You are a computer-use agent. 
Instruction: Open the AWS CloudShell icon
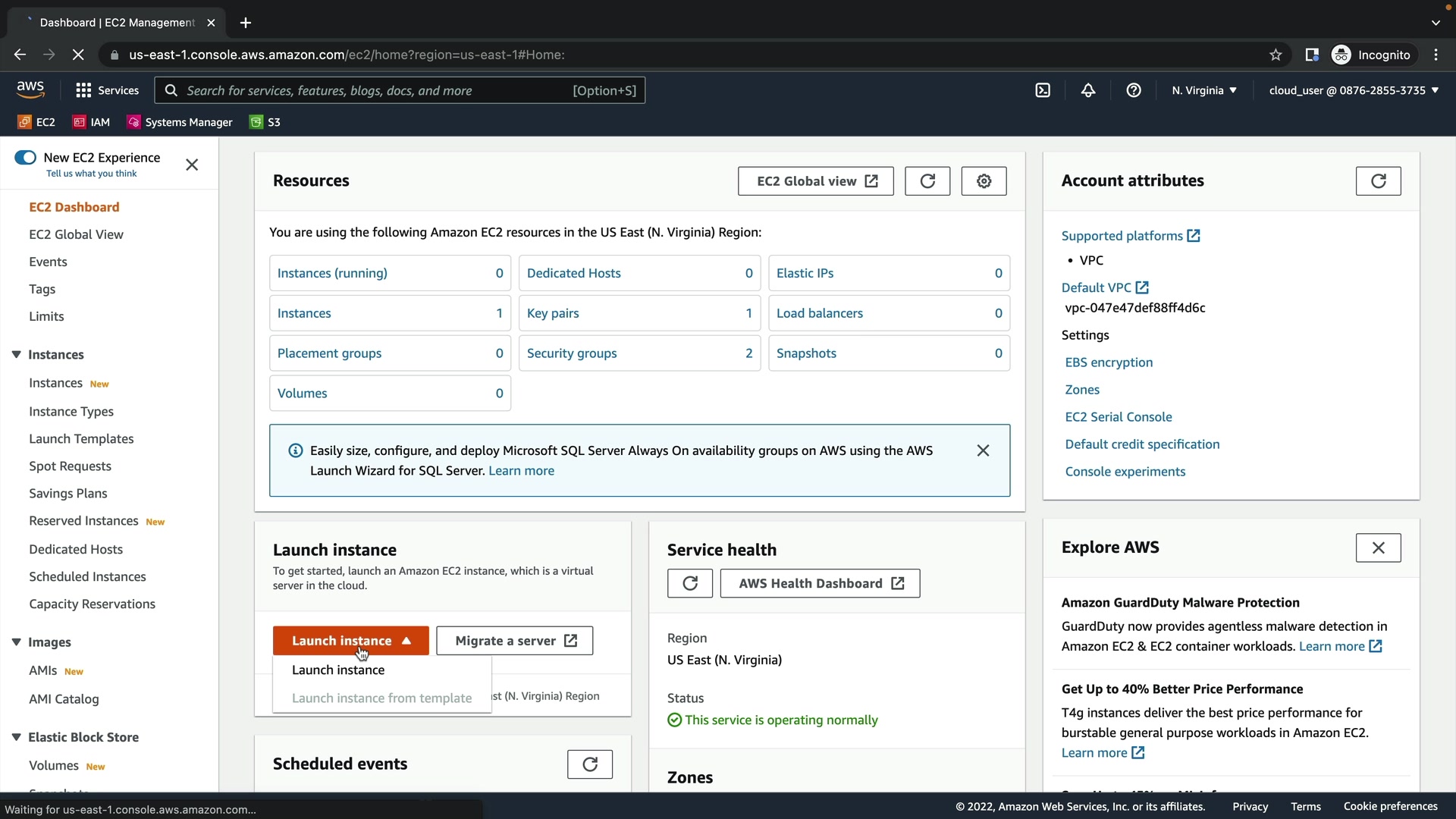1043,90
